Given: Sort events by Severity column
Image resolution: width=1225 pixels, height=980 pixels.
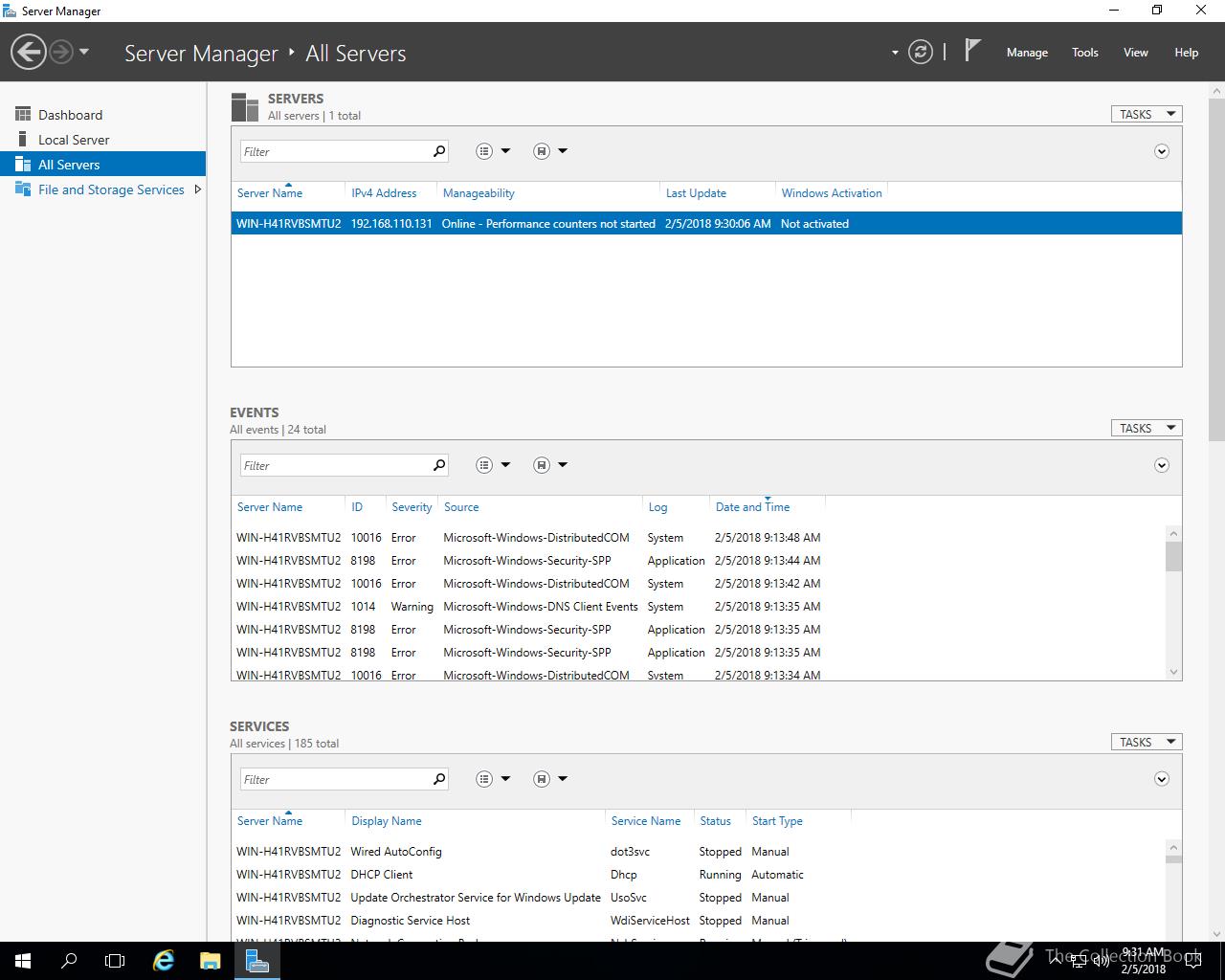Looking at the screenshot, I should [x=412, y=507].
